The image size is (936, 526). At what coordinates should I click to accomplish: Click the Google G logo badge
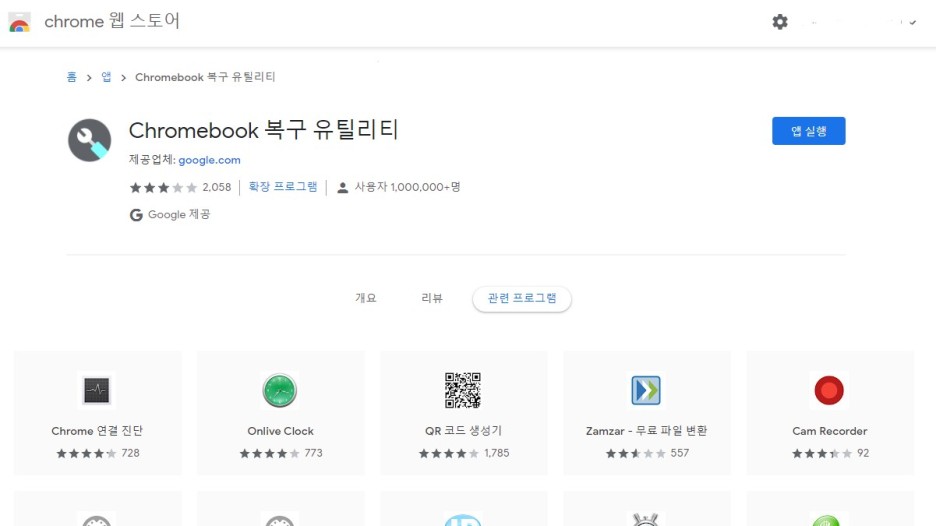(x=136, y=215)
